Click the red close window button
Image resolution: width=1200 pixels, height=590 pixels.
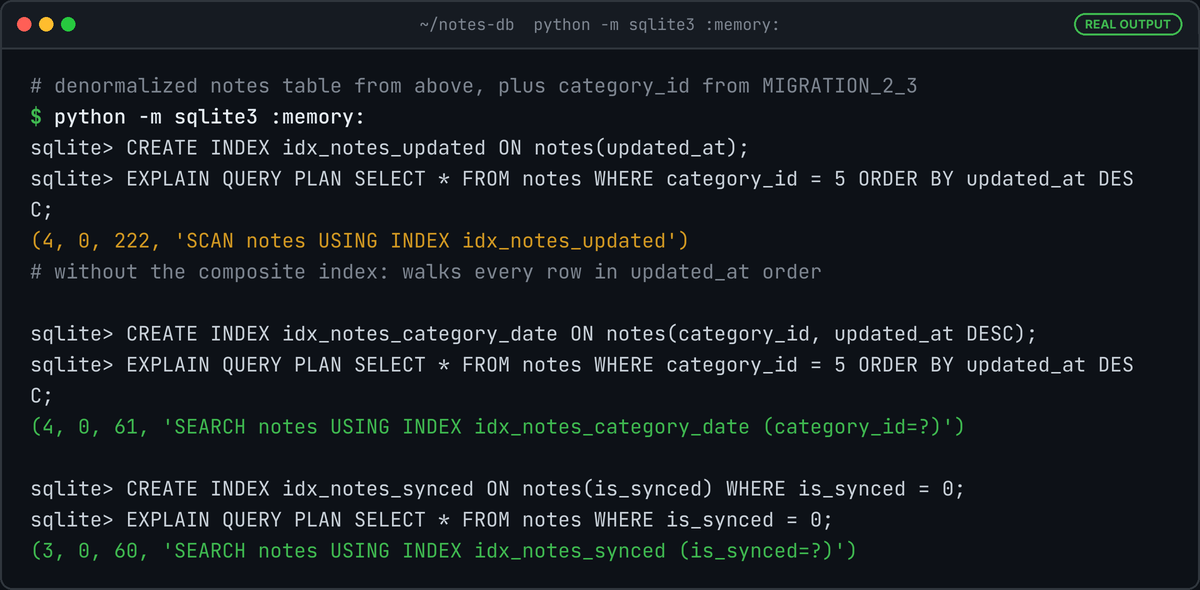click(x=24, y=24)
